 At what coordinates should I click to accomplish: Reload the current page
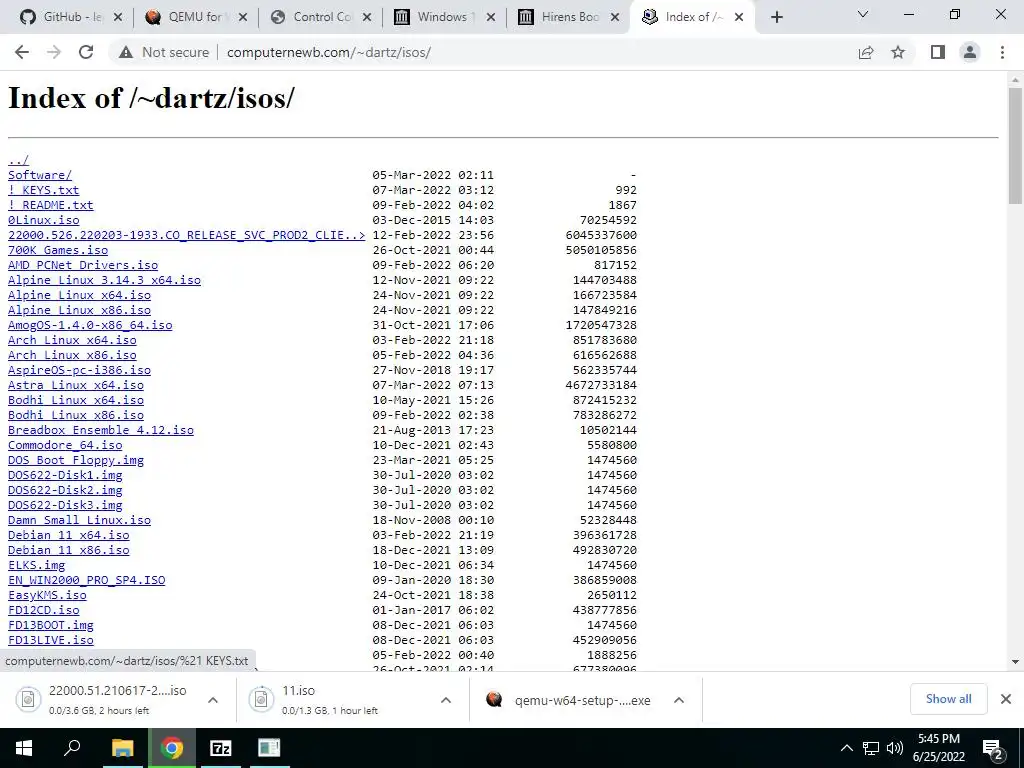[86, 52]
